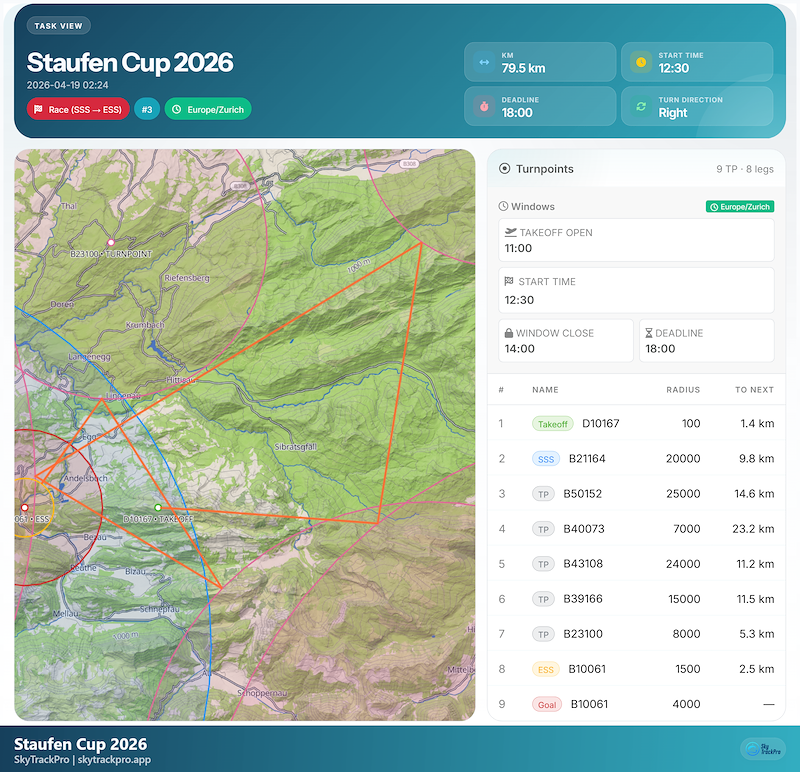The image size is (800, 772).
Task: Open the Europe/Zurich timezone selector
Action: tap(209, 108)
